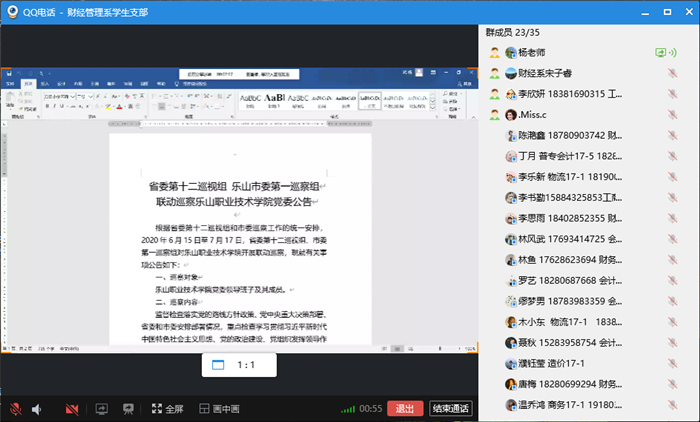Enable picture-in-picture with 画中画

(219, 409)
